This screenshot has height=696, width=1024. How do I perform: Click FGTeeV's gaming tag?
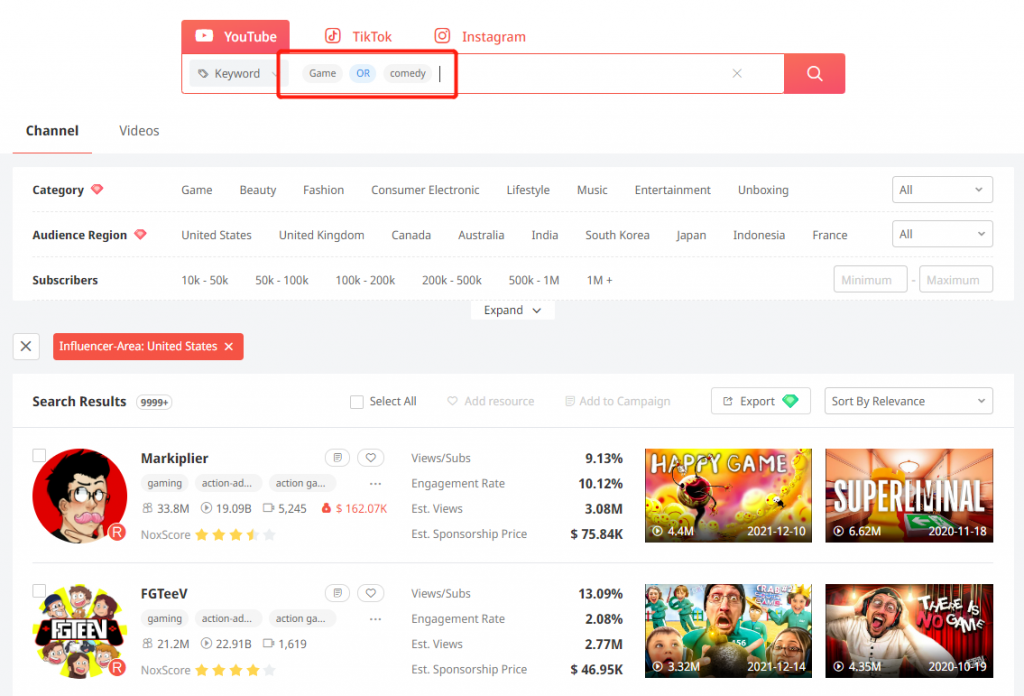[165, 618]
